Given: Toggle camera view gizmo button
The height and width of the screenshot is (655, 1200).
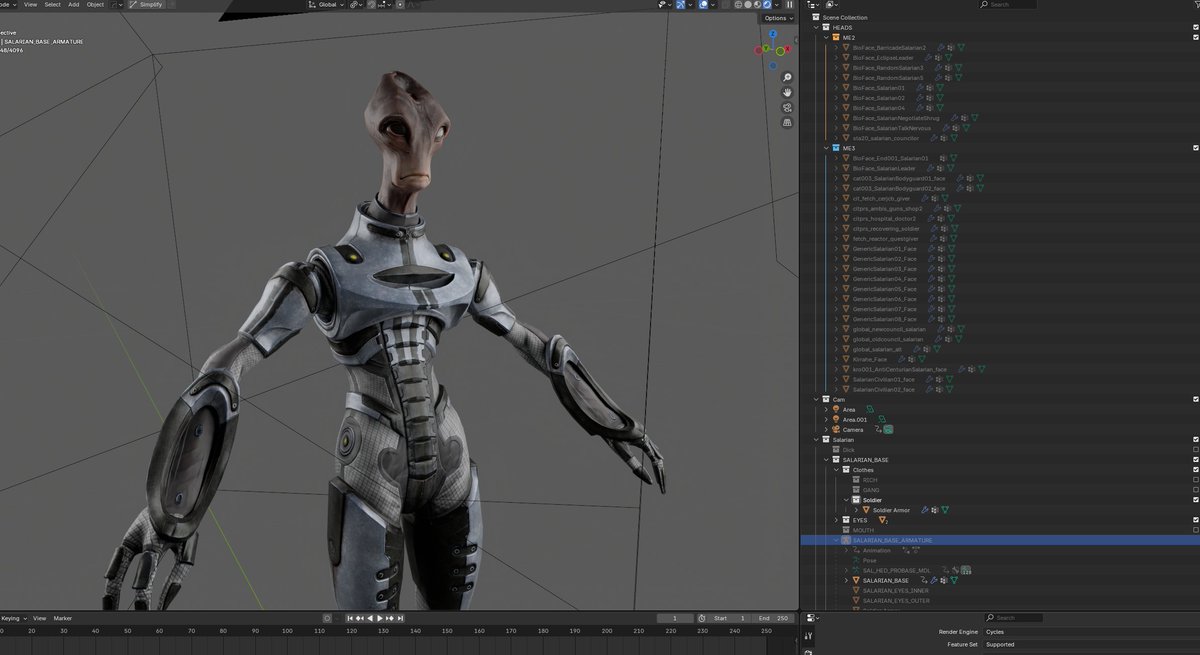Looking at the screenshot, I should coord(787,107).
